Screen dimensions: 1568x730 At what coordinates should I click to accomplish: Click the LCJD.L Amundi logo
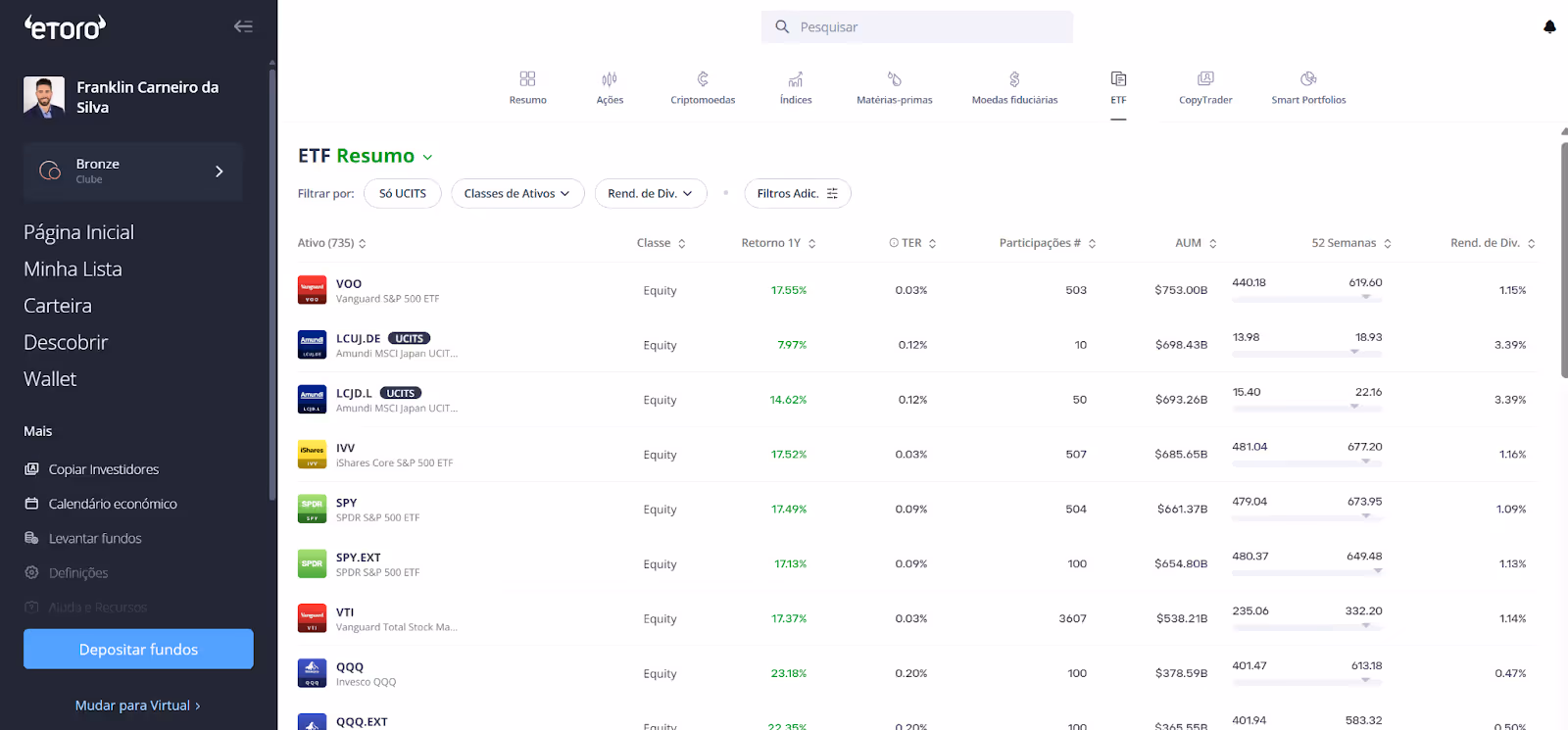(312, 400)
